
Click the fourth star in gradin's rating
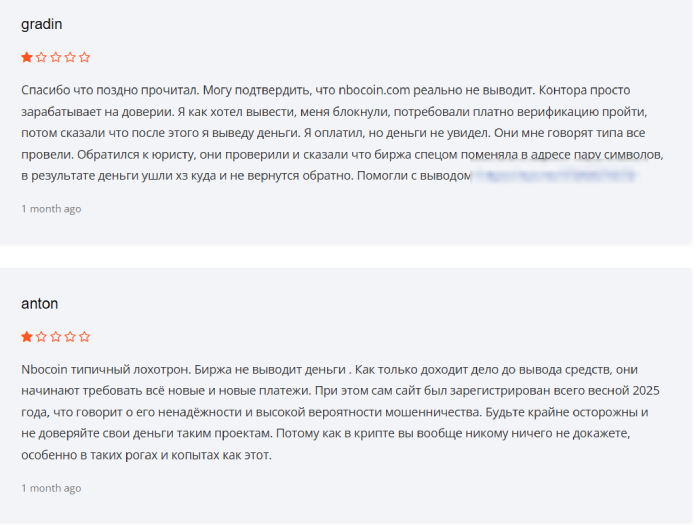[70, 57]
